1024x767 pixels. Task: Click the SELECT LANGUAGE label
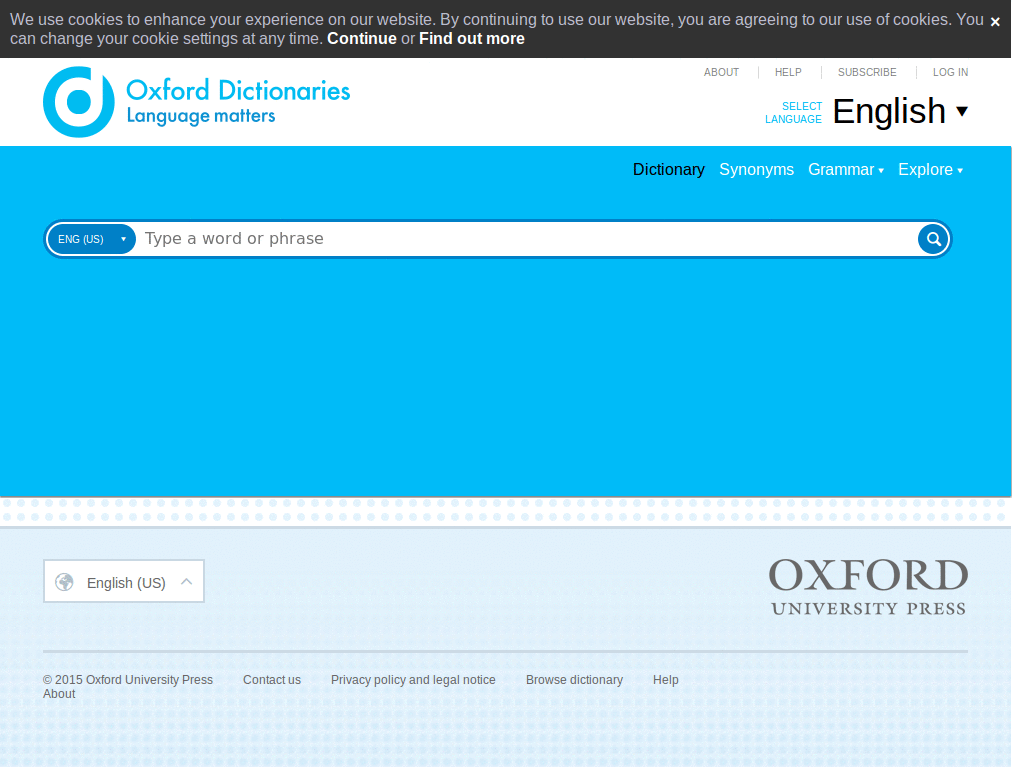pyautogui.click(x=793, y=112)
